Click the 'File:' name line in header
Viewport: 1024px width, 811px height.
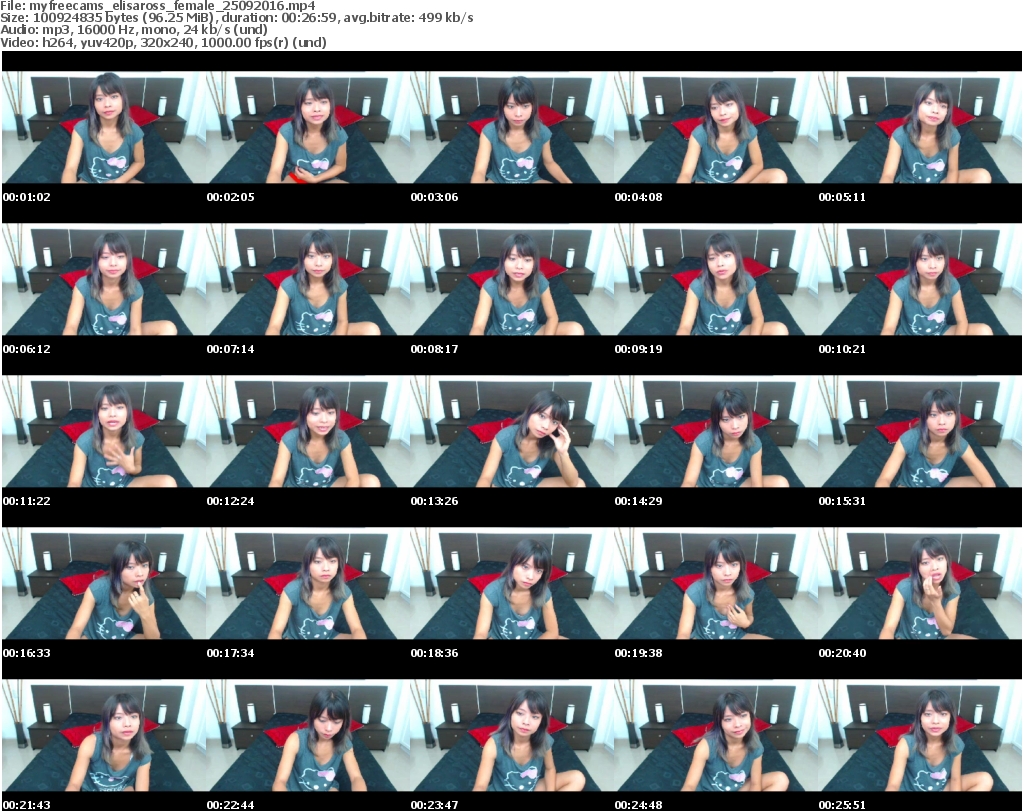point(158,6)
